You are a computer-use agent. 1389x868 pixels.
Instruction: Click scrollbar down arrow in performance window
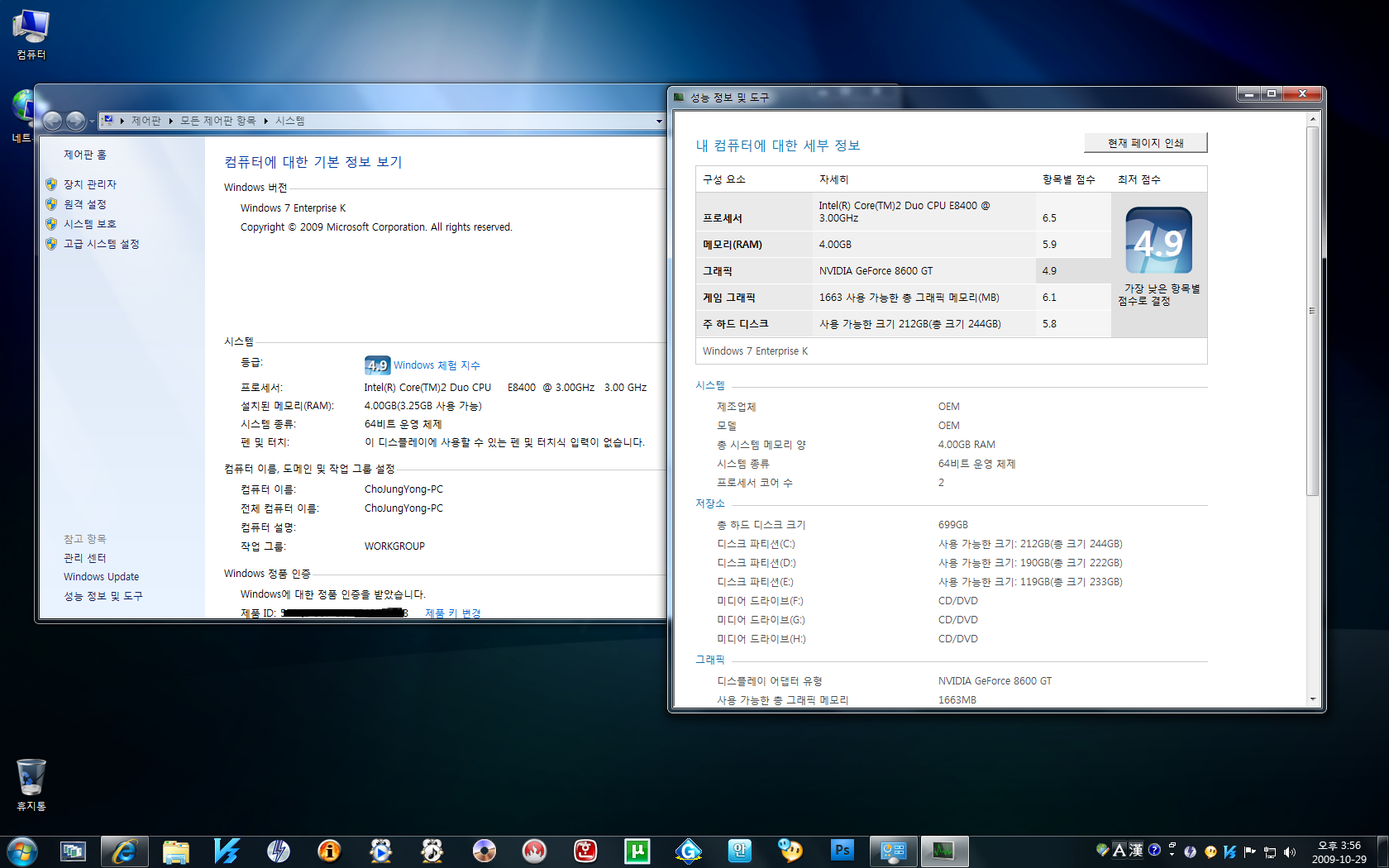point(1312,699)
